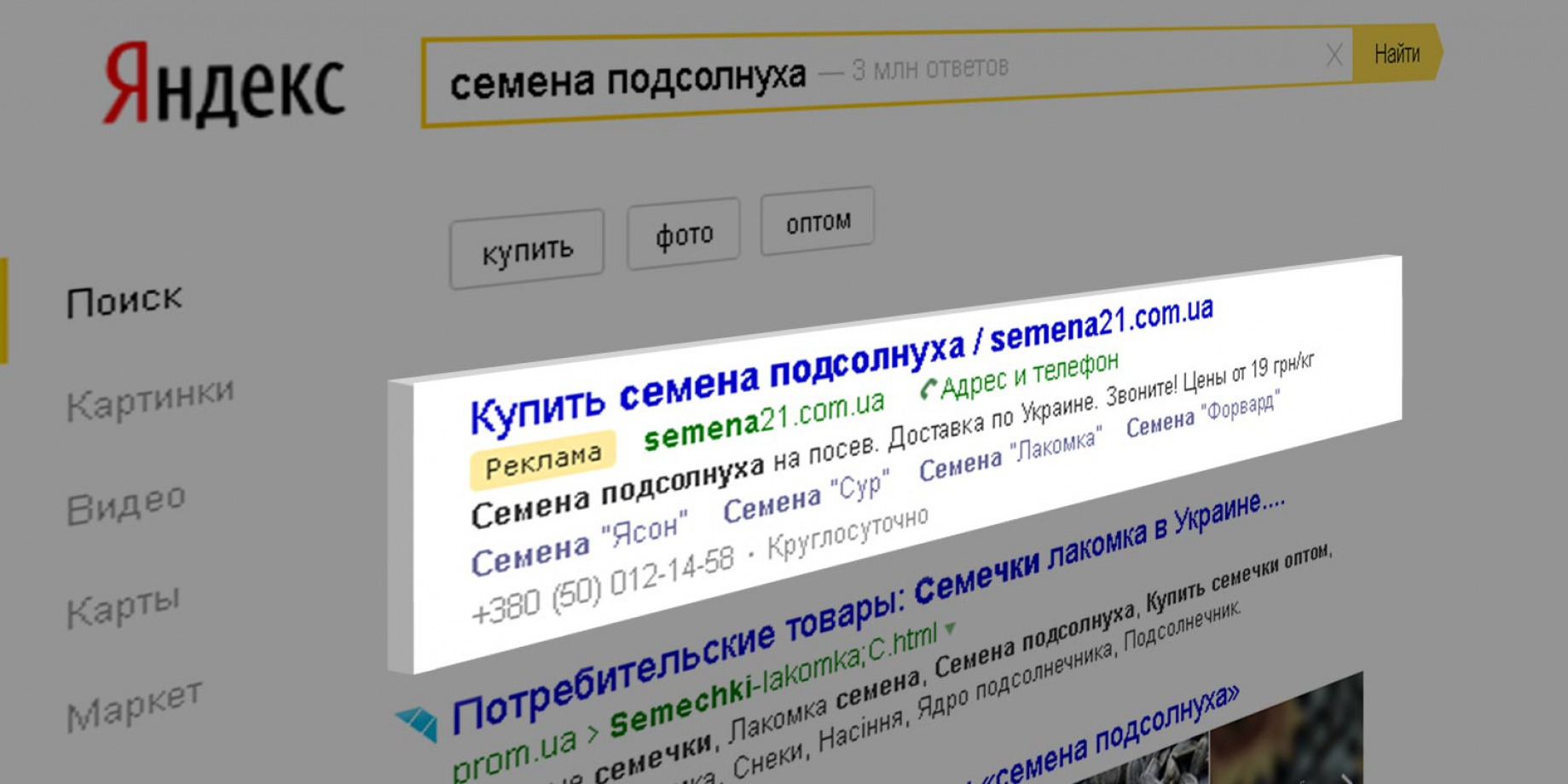
Task: Open ad title Купить семена подсолнуха
Action: [x=842, y=366]
